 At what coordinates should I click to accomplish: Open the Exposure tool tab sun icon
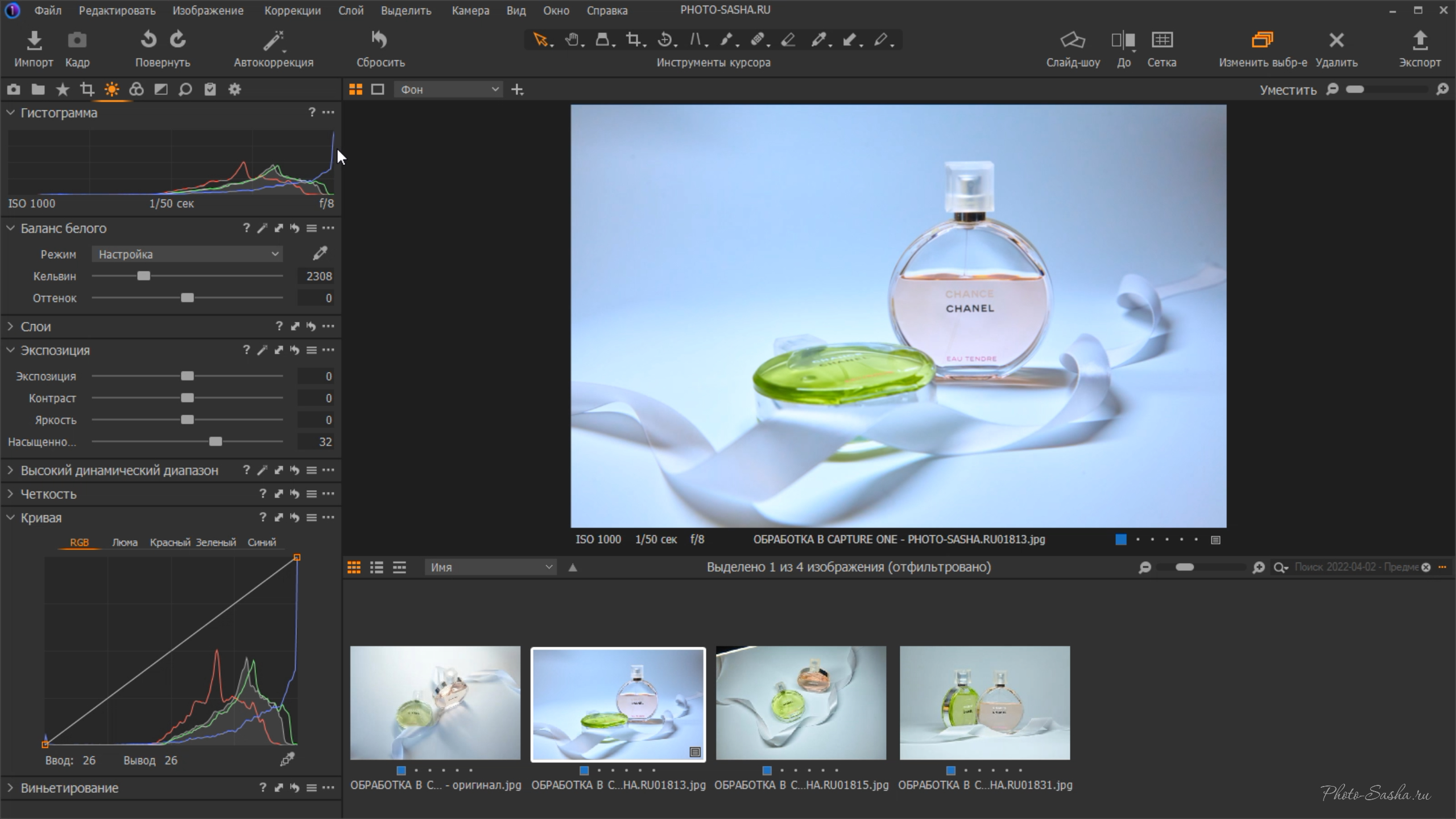click(x=111, y=89)
